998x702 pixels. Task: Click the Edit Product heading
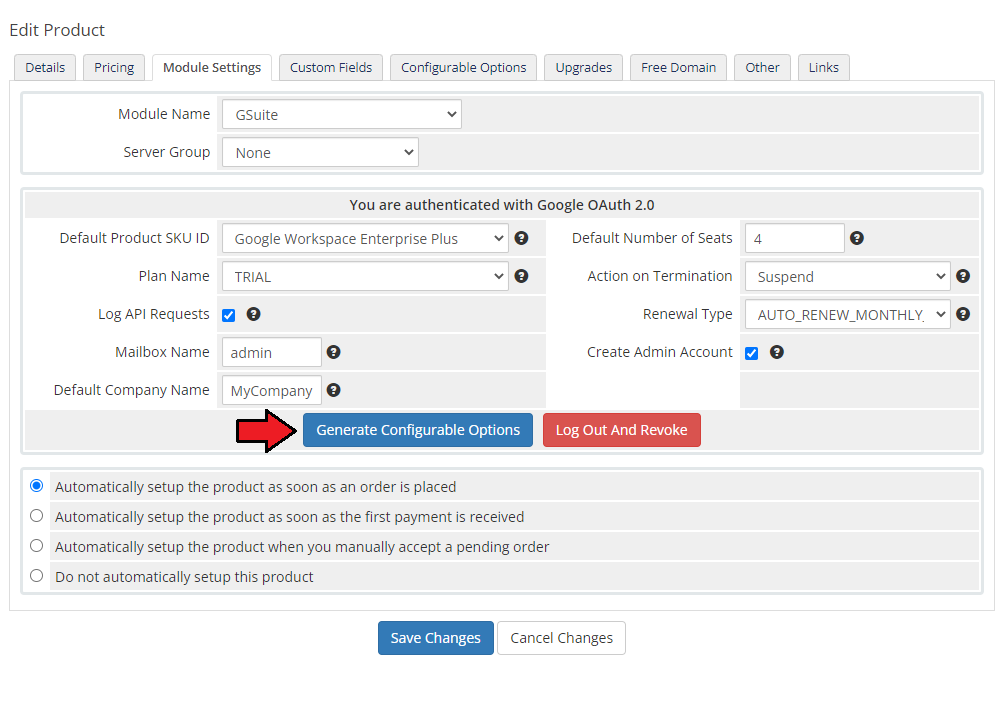click(57, 30)
